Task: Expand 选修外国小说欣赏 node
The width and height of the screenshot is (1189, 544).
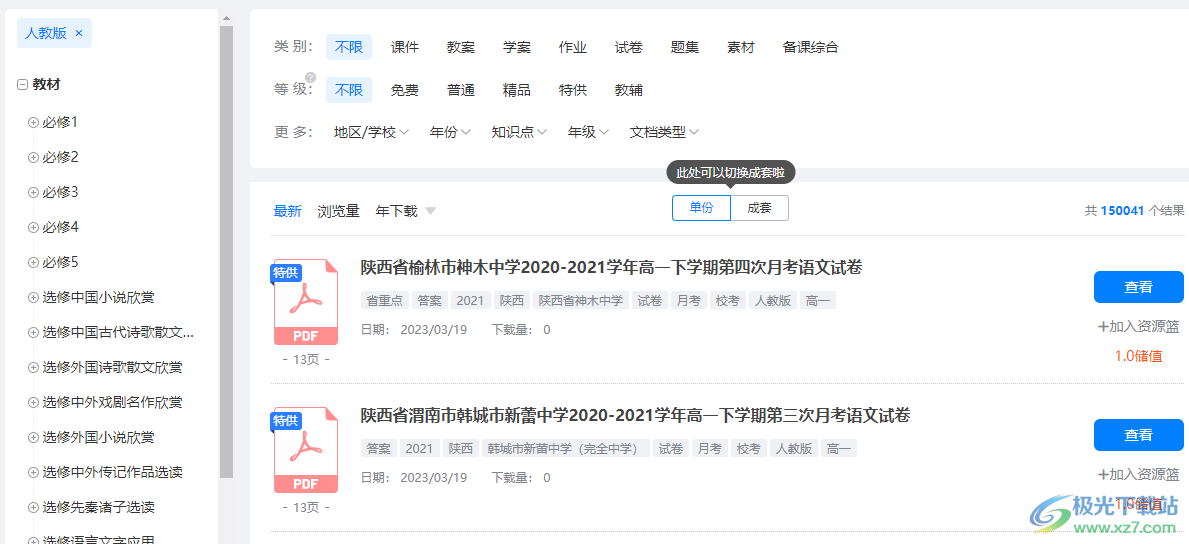Action: point(33,437)
